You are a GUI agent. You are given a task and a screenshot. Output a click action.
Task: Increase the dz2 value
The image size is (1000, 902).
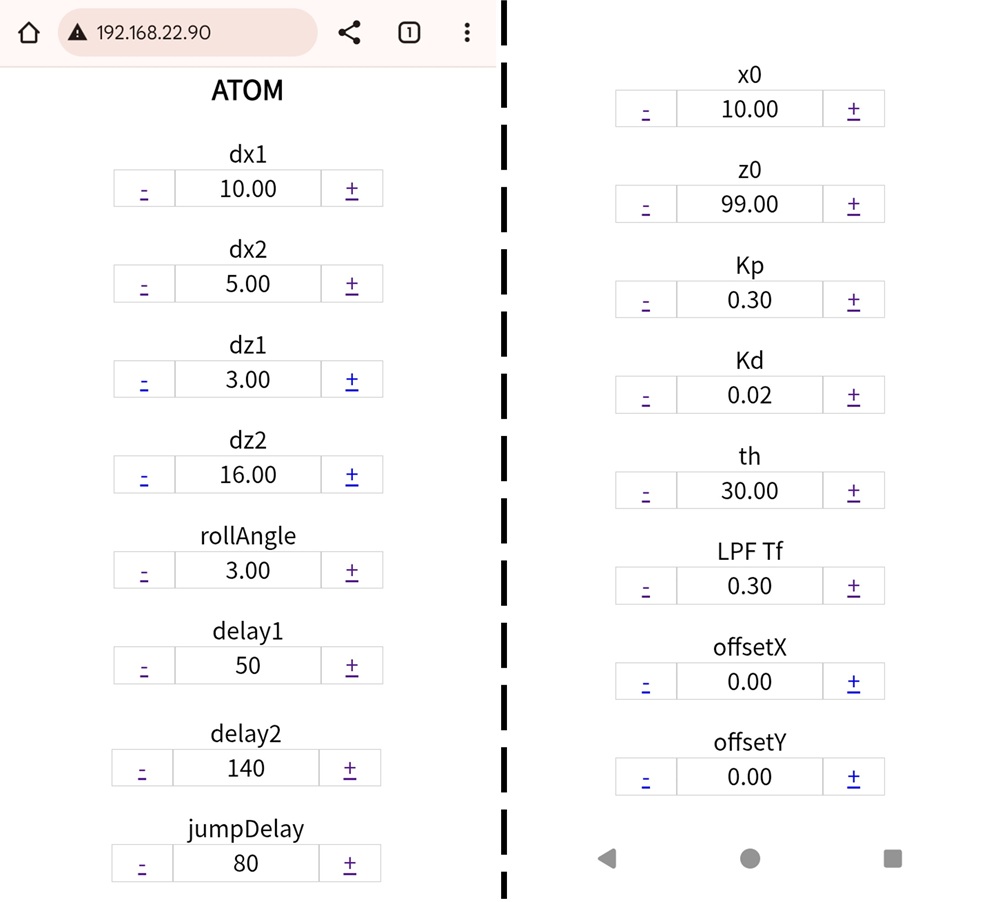click(x=352, y=475)
